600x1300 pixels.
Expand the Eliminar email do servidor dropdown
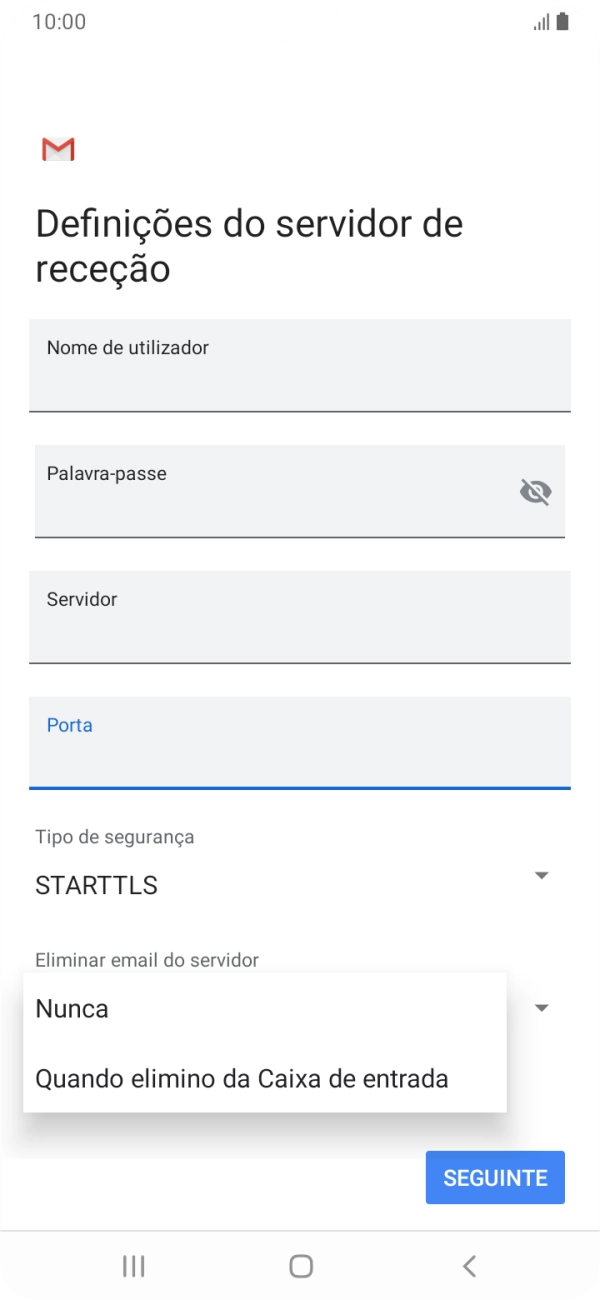540,1009
